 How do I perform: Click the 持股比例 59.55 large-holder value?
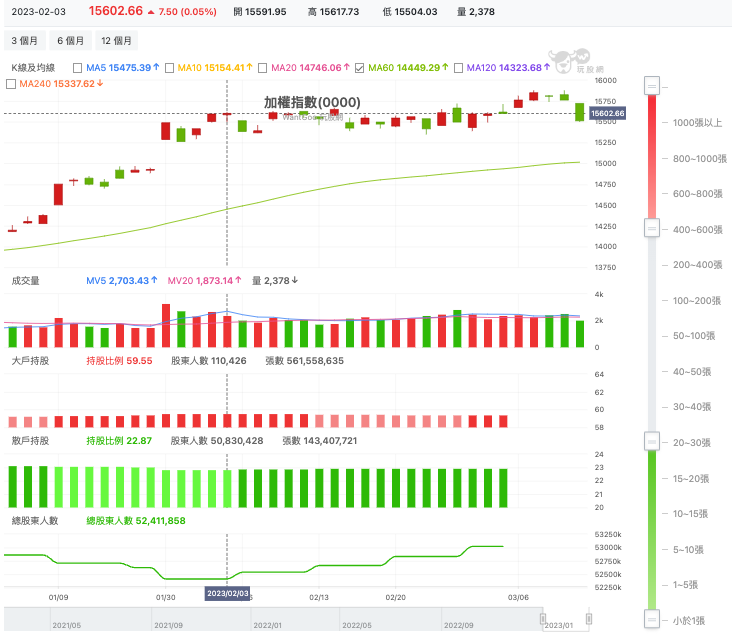click(119, 361)
